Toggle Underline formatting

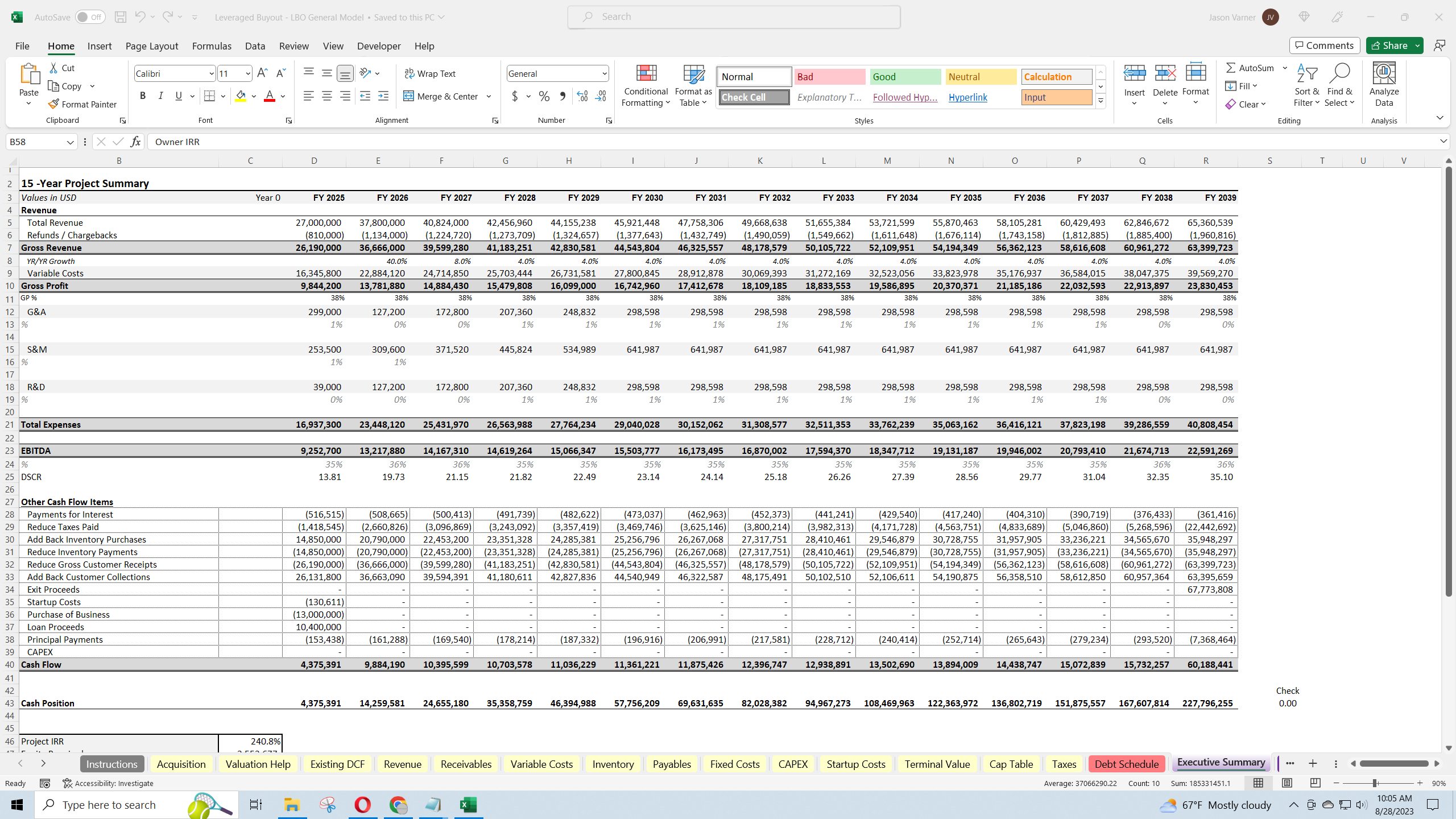179,96
